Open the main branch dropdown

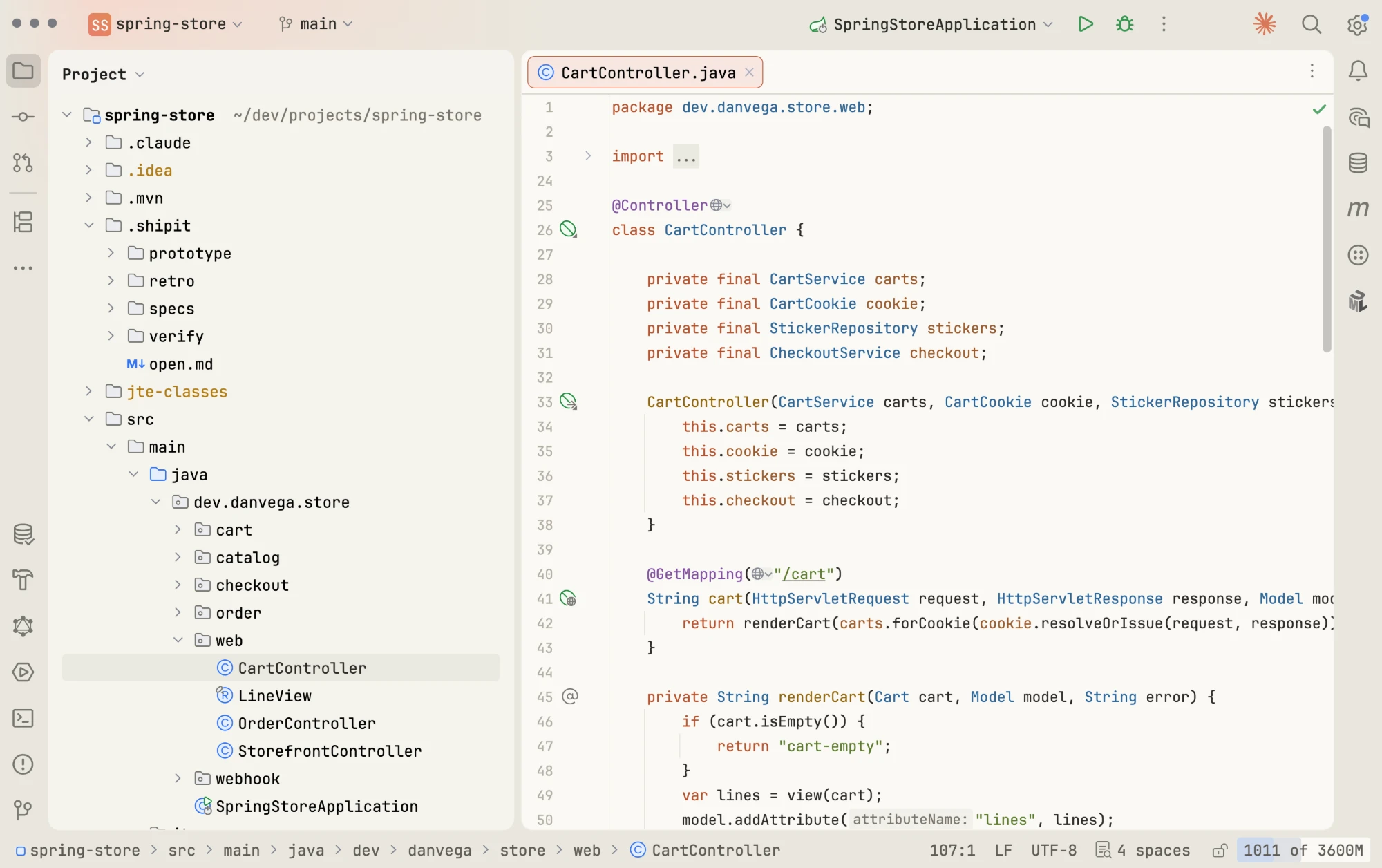[x=316, y=24]
